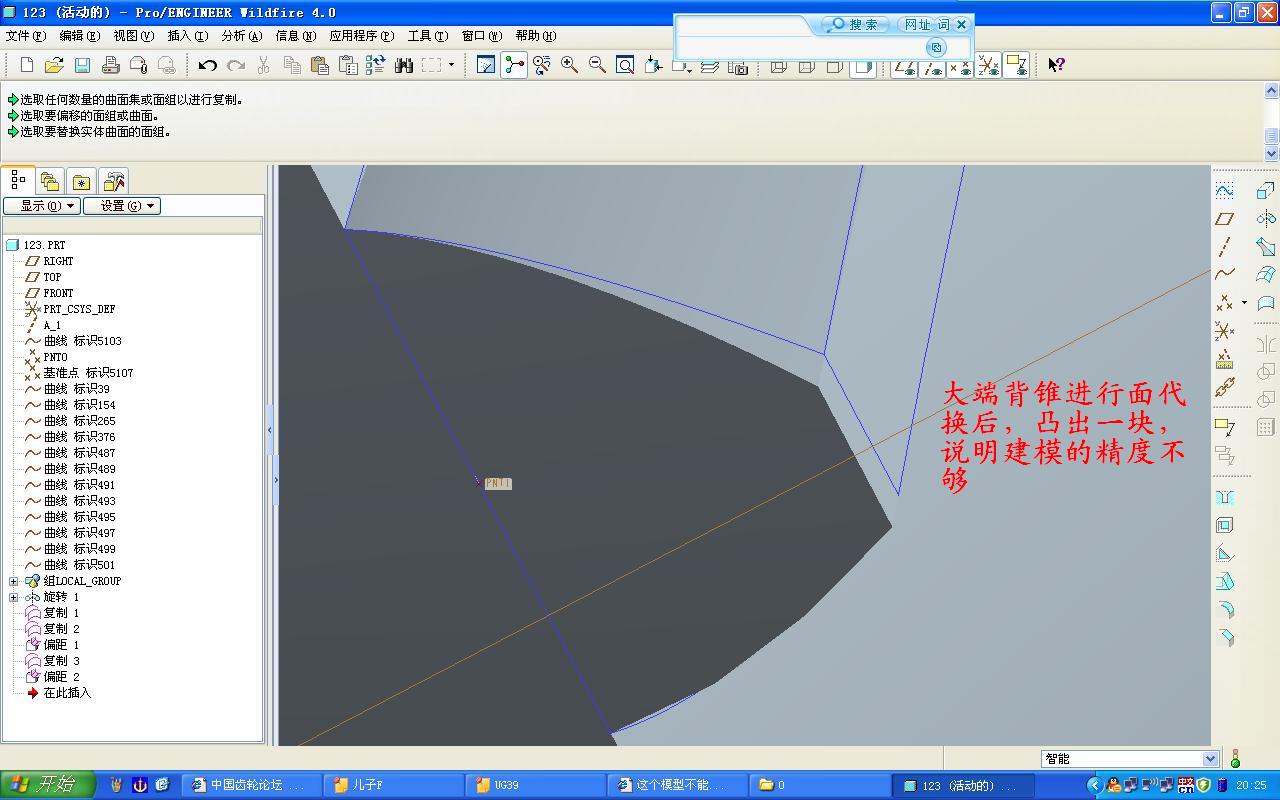Click the Zoom In magnifier icon

tap(569, 65)
